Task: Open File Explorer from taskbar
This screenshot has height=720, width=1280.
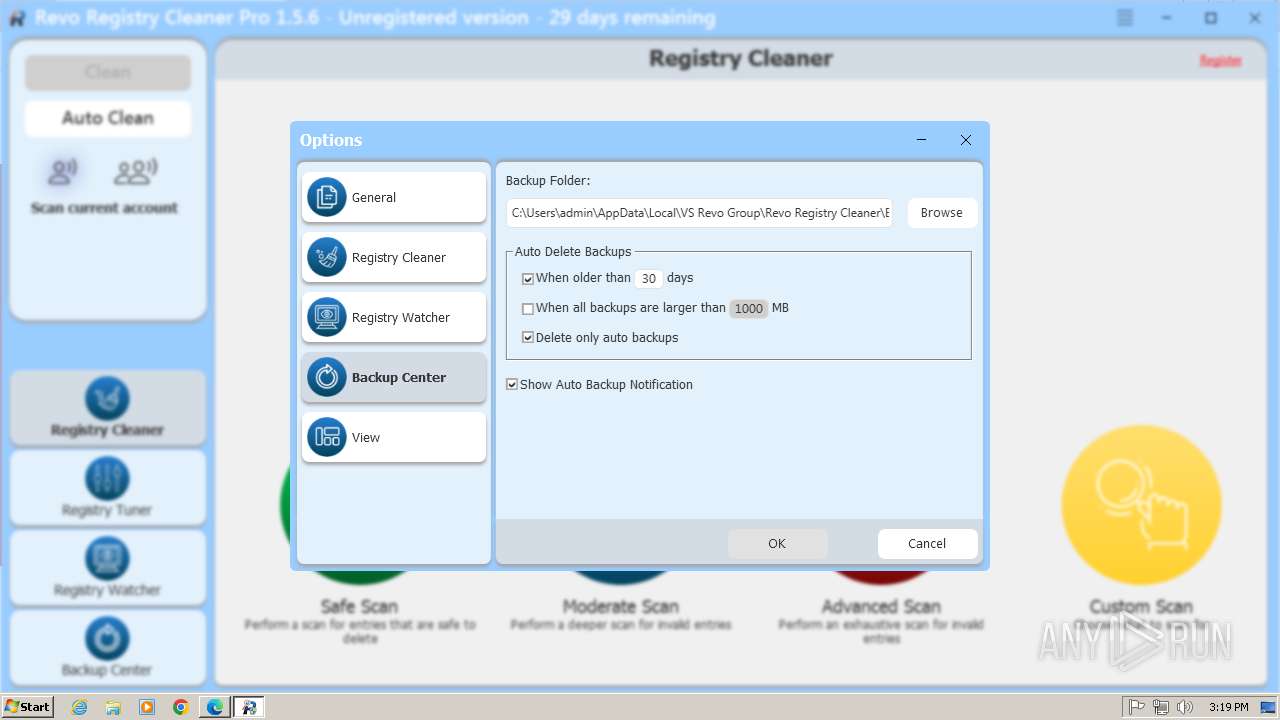Action: (x=113, y=707)
